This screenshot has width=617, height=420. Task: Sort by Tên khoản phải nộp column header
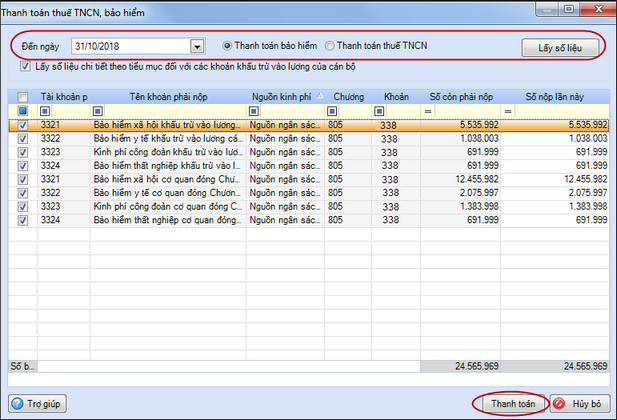coord(168,97)
